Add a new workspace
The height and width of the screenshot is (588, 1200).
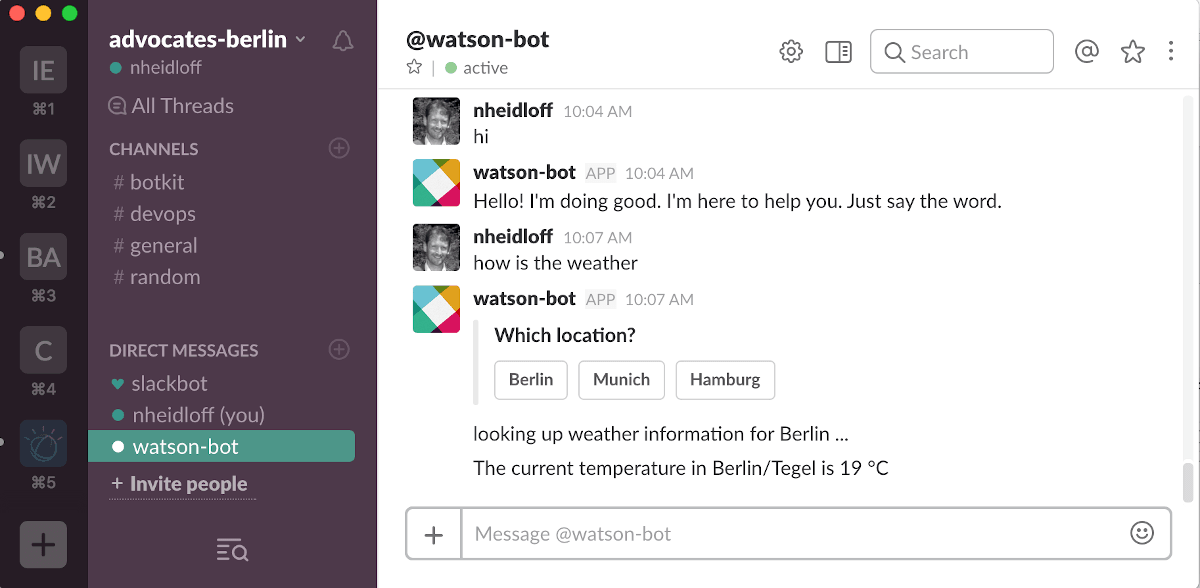[x=43, y=545]
